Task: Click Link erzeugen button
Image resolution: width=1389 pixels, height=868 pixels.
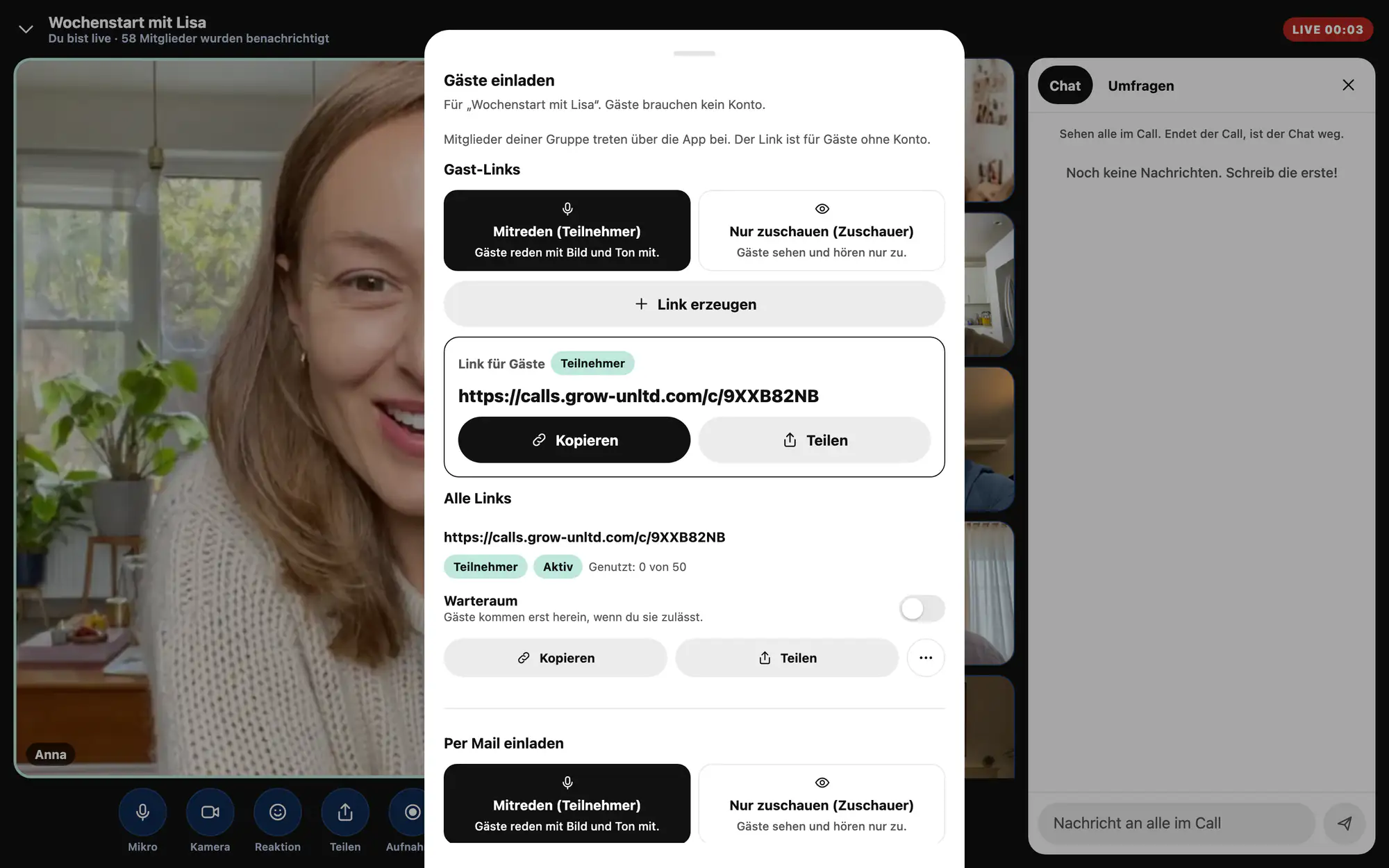Action: pos(694,304)
